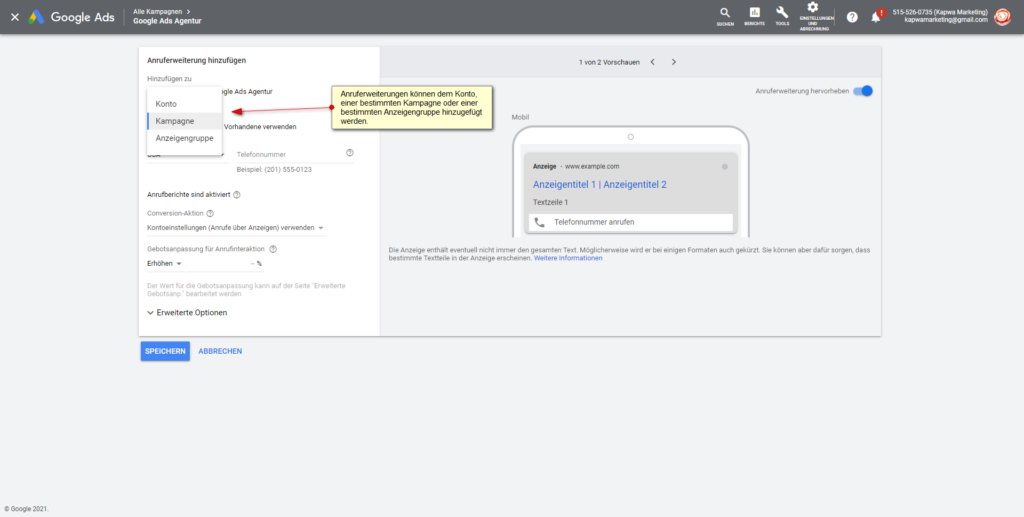The height and width of the screenshot is (517, 1024).
Task: Click the account profile avatar
Action: 1002,17
